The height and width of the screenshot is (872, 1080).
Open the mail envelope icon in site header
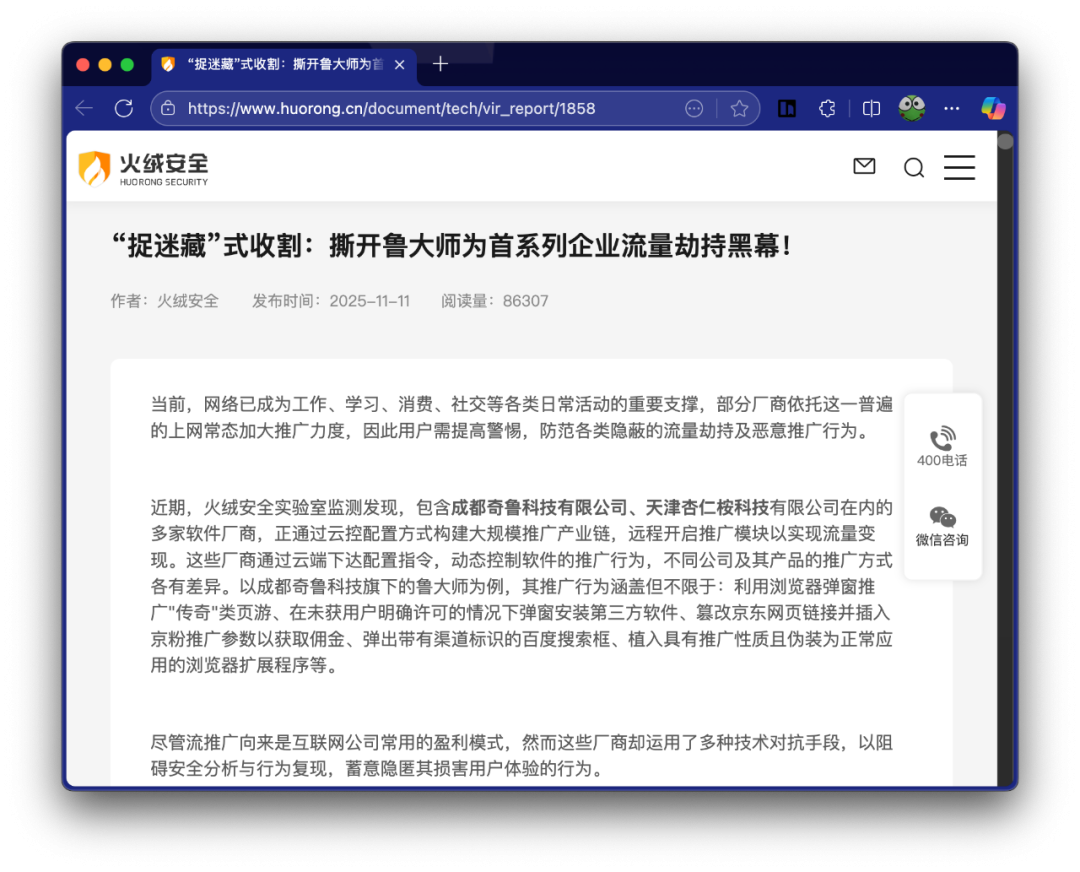tap(864, 167)
